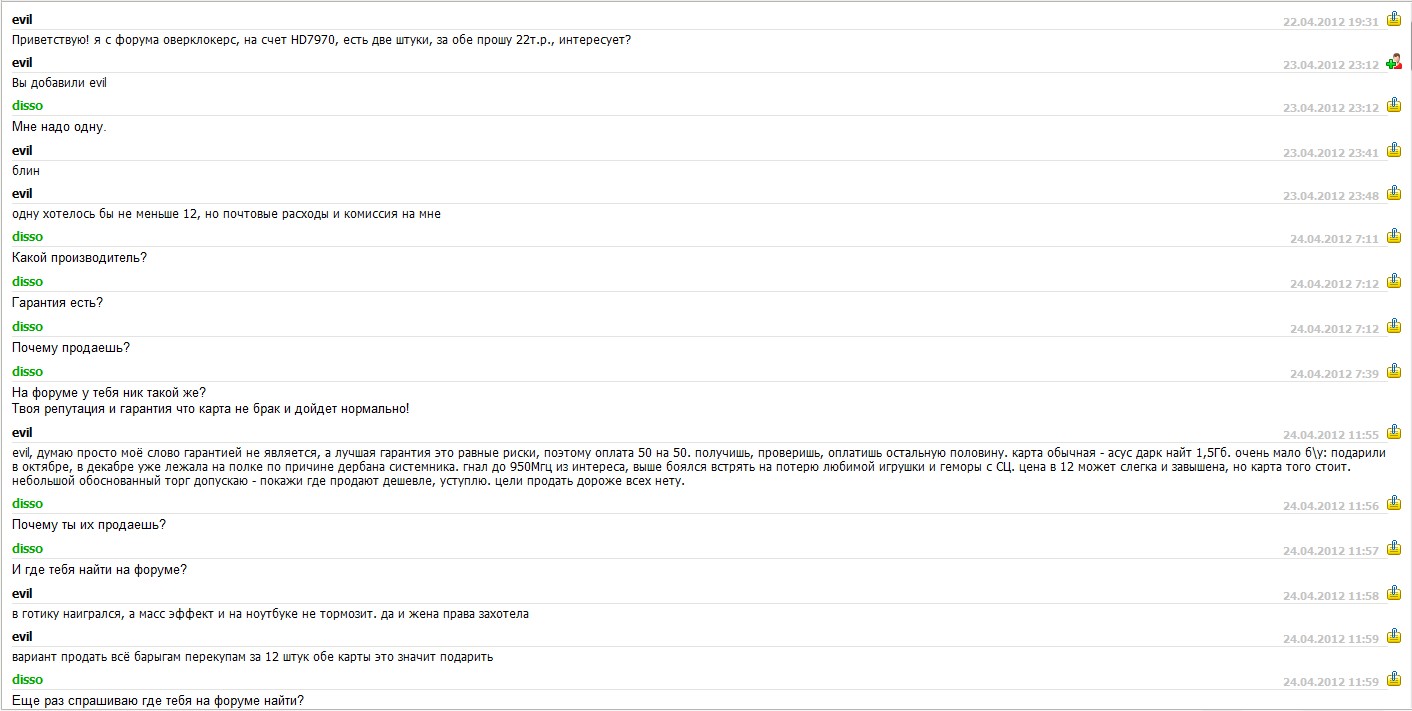Click the note icon for 'вариант продать всё барыгам' message
The width and height of the screenshot is (1412, 711).
pyautogui.click(x=1394, y=637)
